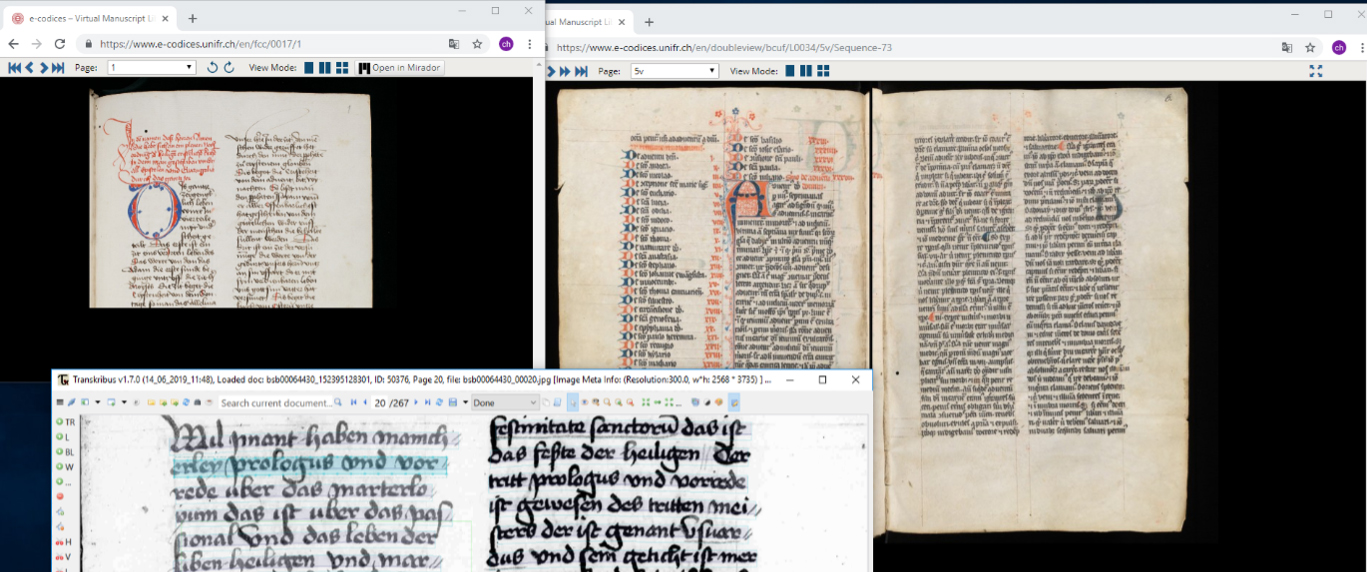The image size is (1367, 572).
Task: Click next page arrow in left e-codices viewer
Action: click(44, 68)
